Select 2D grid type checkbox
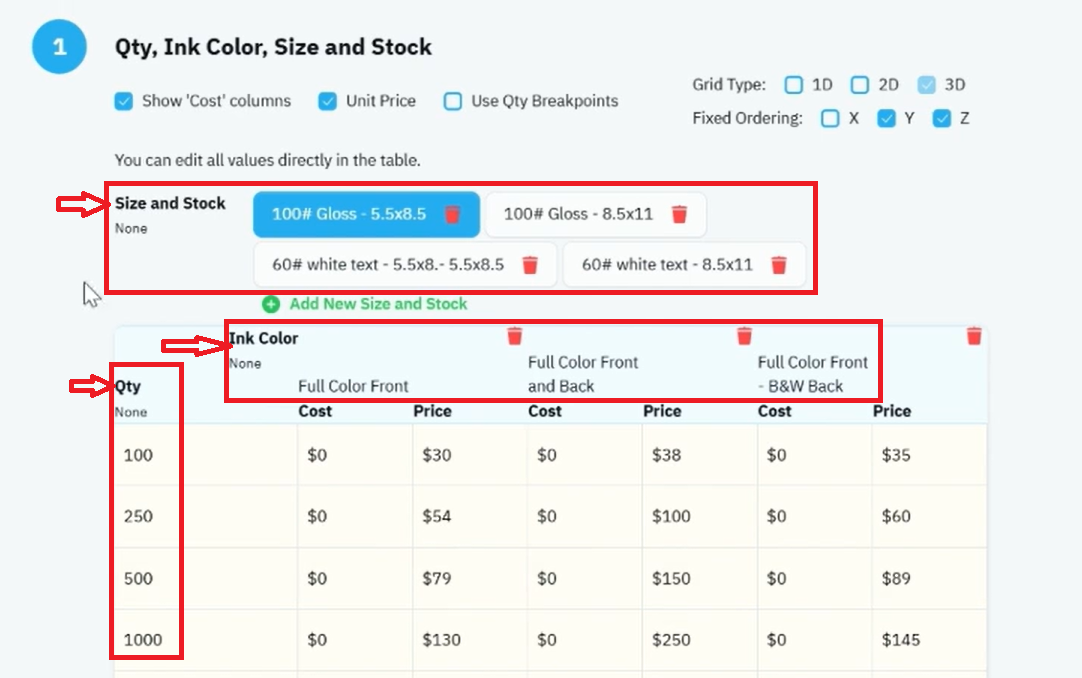 click(860, 85)
